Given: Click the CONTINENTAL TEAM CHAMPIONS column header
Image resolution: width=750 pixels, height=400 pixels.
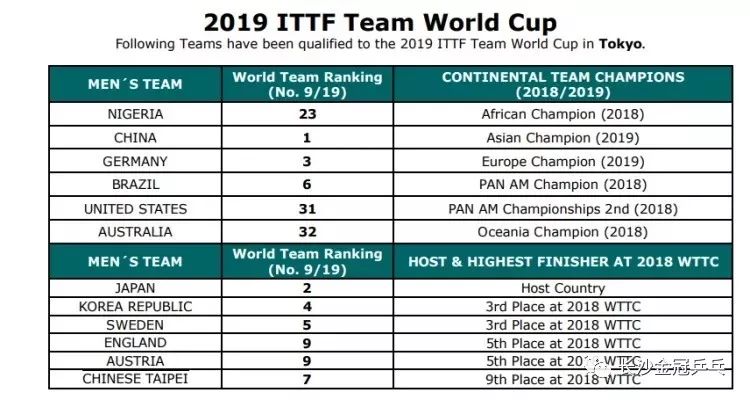Looking at the screenshot, I should 563,84.
